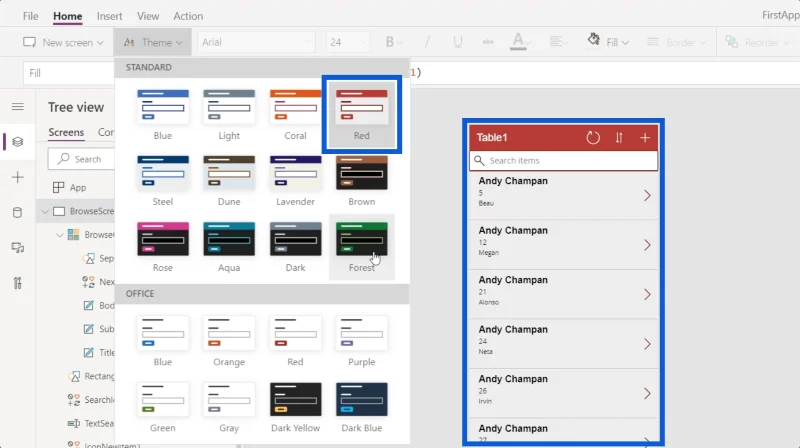Apply the Lavender theme
The width and height of the screenshot is (800, 448).
295,181
